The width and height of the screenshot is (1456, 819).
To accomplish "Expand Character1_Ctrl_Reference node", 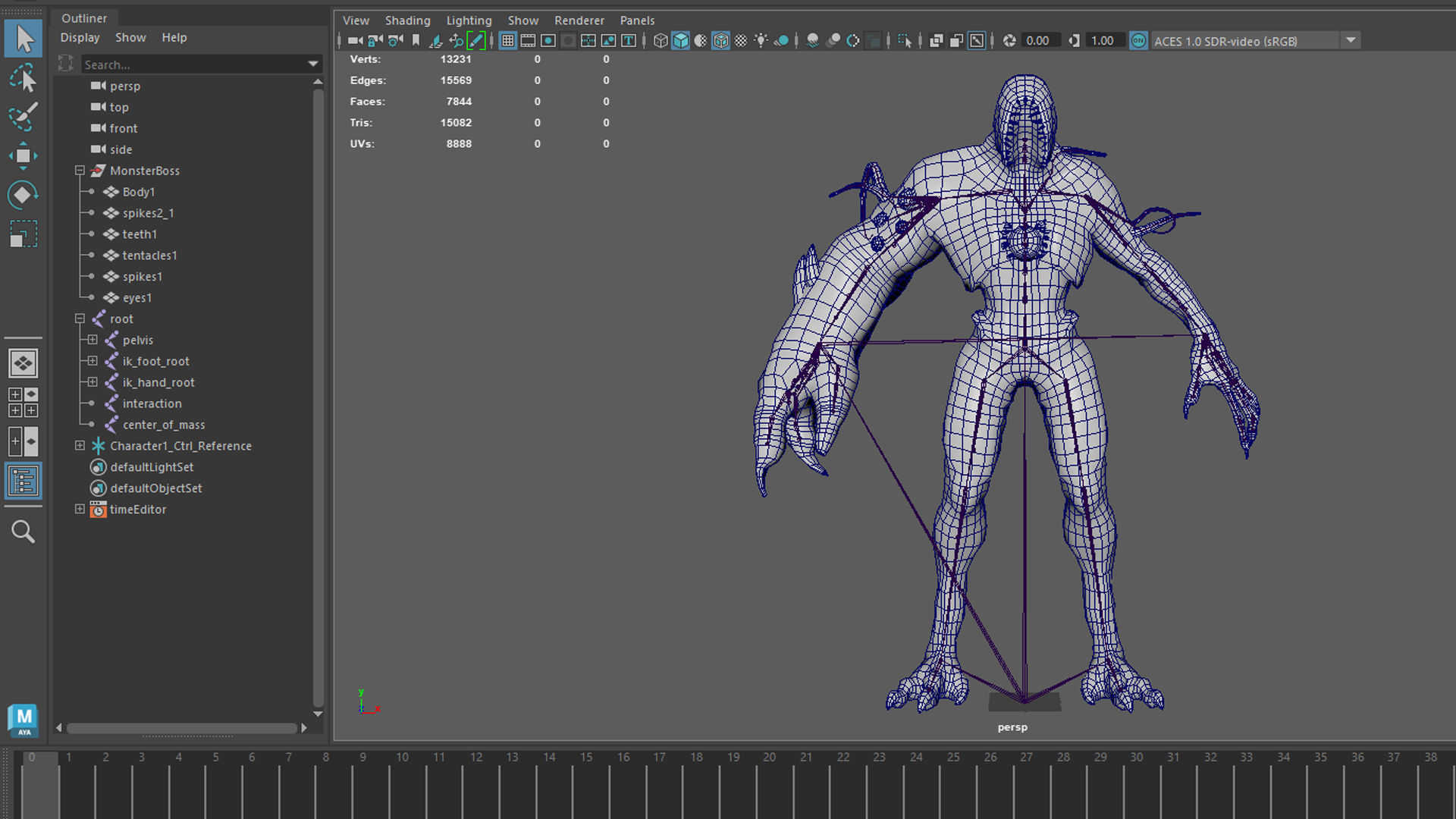I will pos(80,446).
